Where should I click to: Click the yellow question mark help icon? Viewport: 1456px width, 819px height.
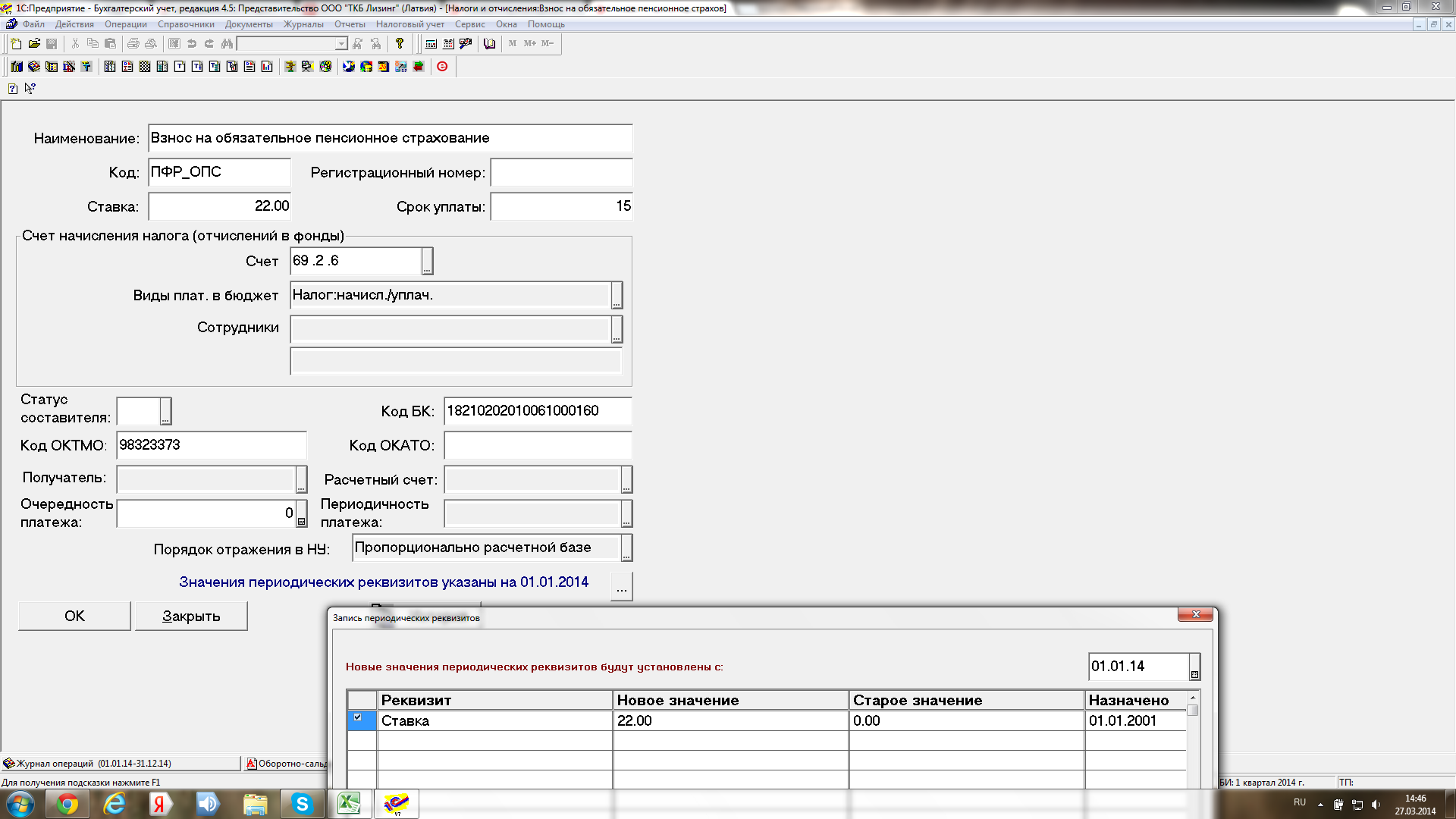400,44
